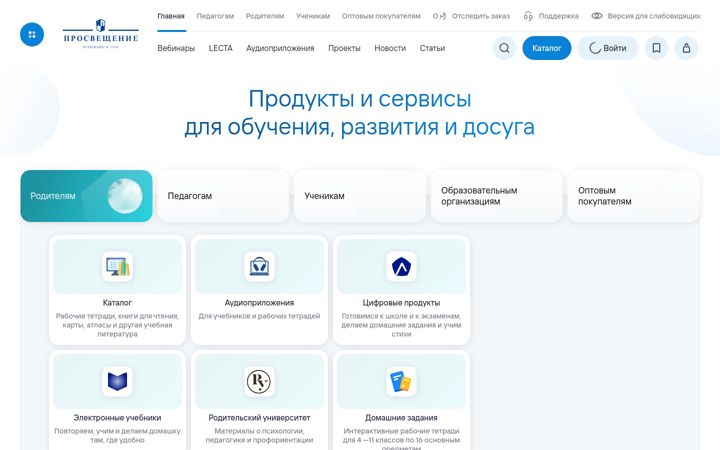
Task: Click the Домашние задания notebooks icon
Action: 401,381
